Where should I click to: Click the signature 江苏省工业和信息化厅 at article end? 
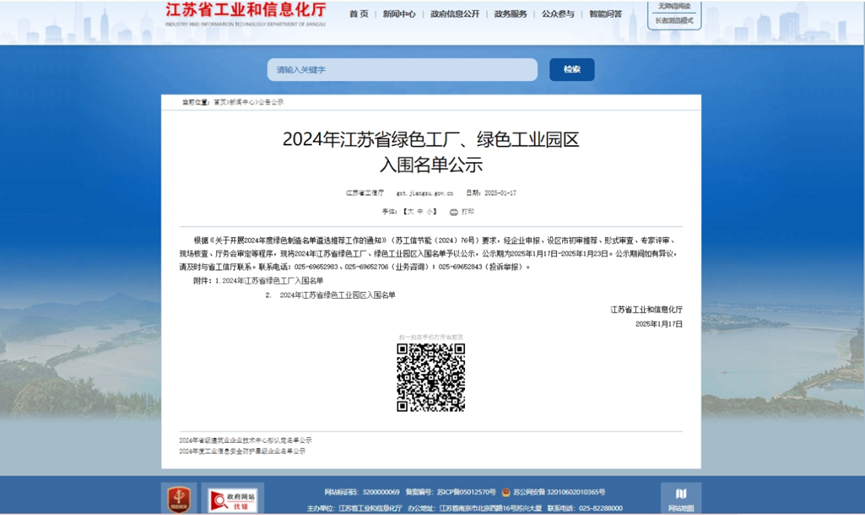(x=646, y=310)
